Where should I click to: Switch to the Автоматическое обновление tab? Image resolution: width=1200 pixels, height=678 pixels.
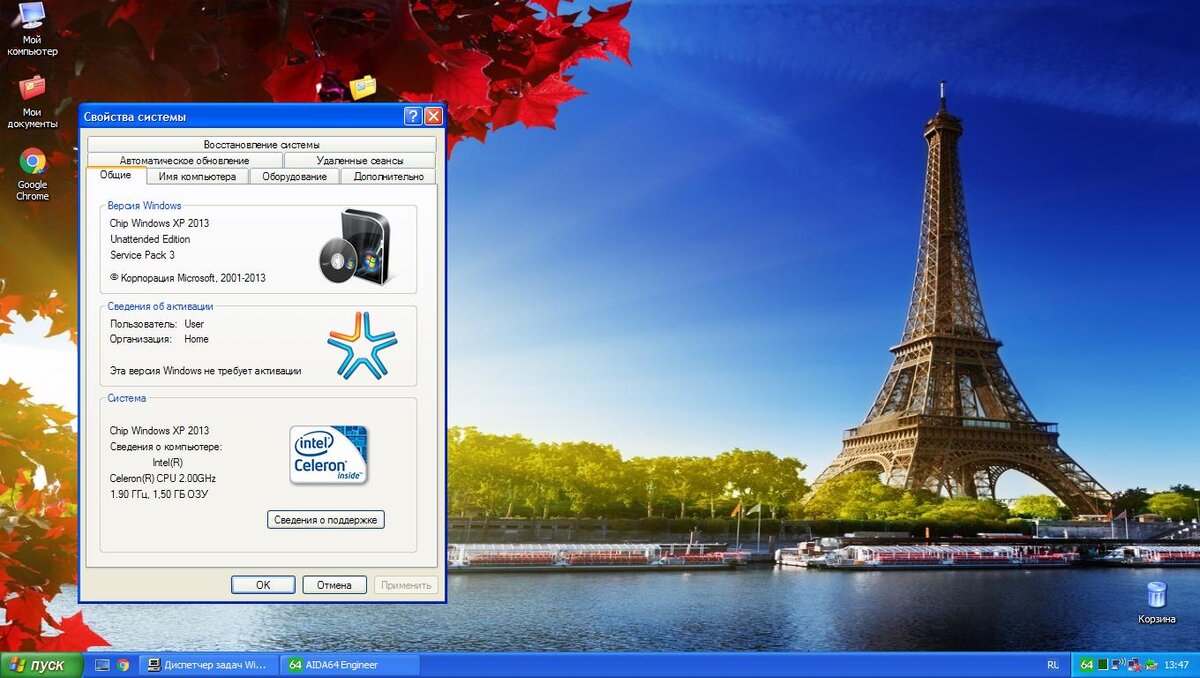185,160
